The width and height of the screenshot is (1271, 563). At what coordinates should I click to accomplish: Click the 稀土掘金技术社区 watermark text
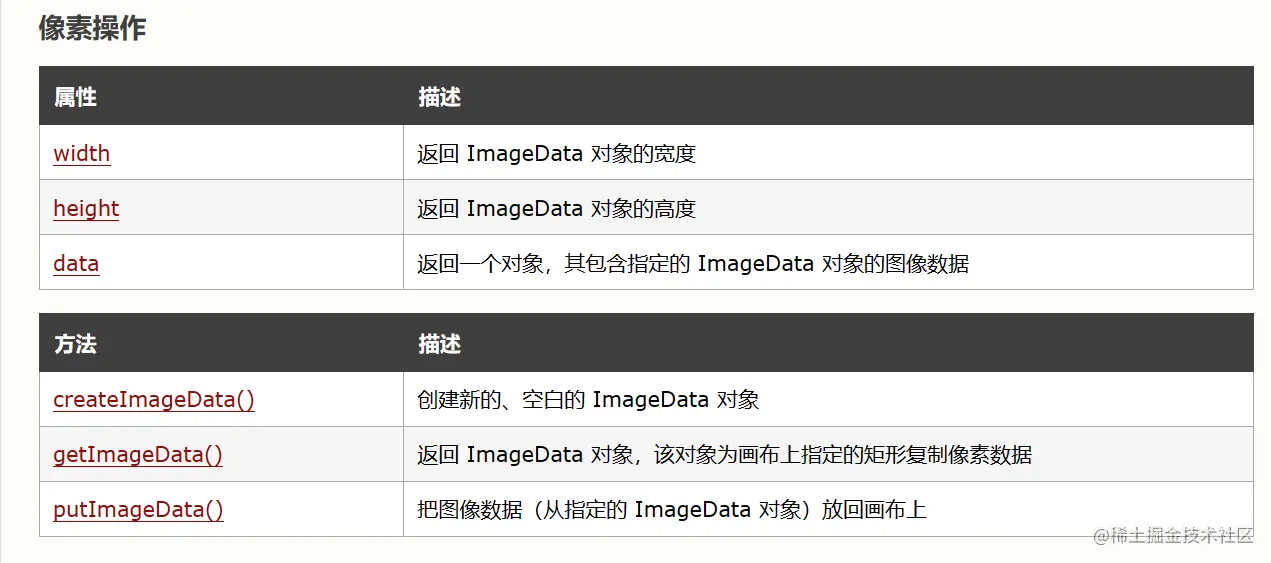[x=1183, y=536]
